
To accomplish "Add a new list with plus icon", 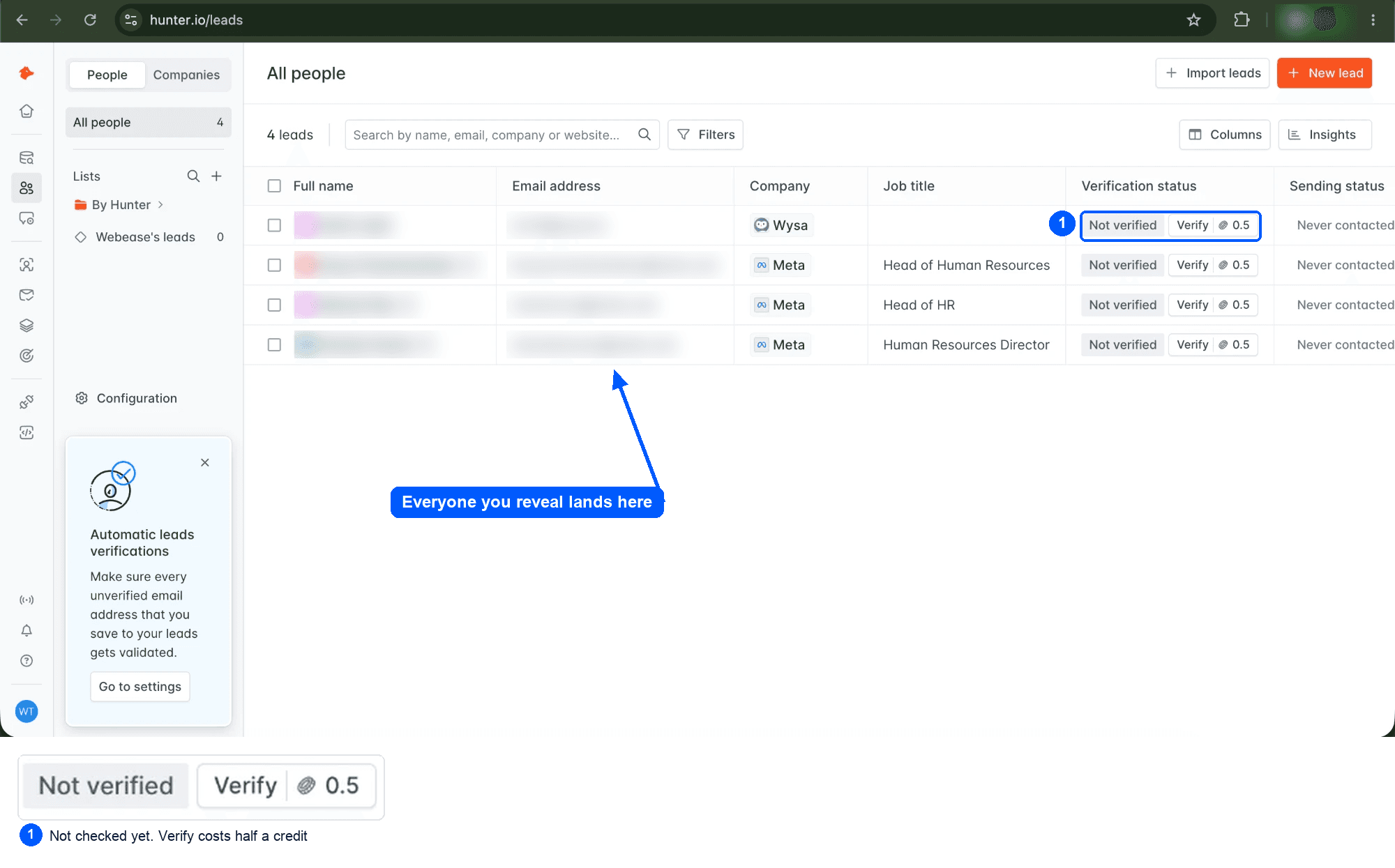I will click(x=216, y=176).
